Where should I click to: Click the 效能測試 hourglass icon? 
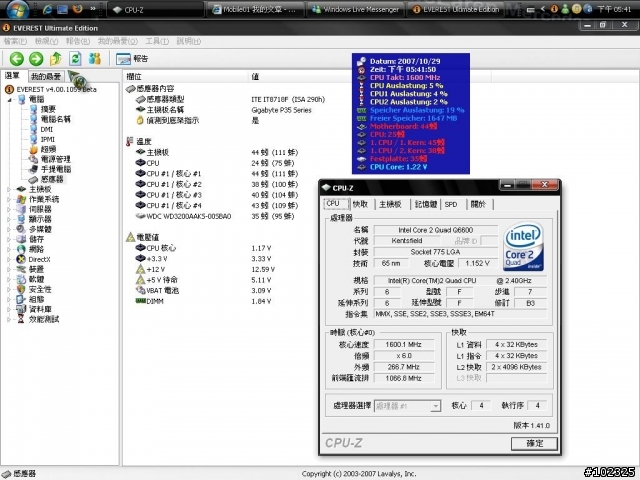pos(21,320)
